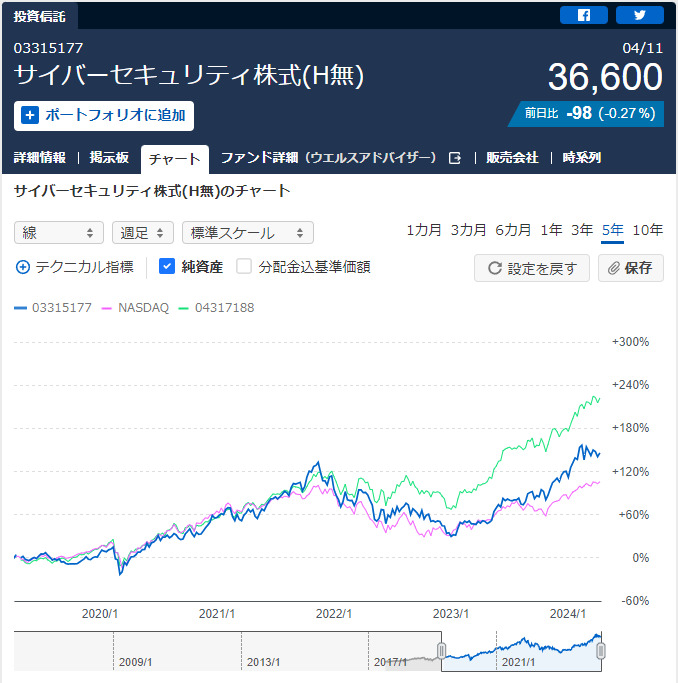Select the 1カ月 period link
This screenshot has width=678, height=683.
pyautogui.click(x=424, y=230)
